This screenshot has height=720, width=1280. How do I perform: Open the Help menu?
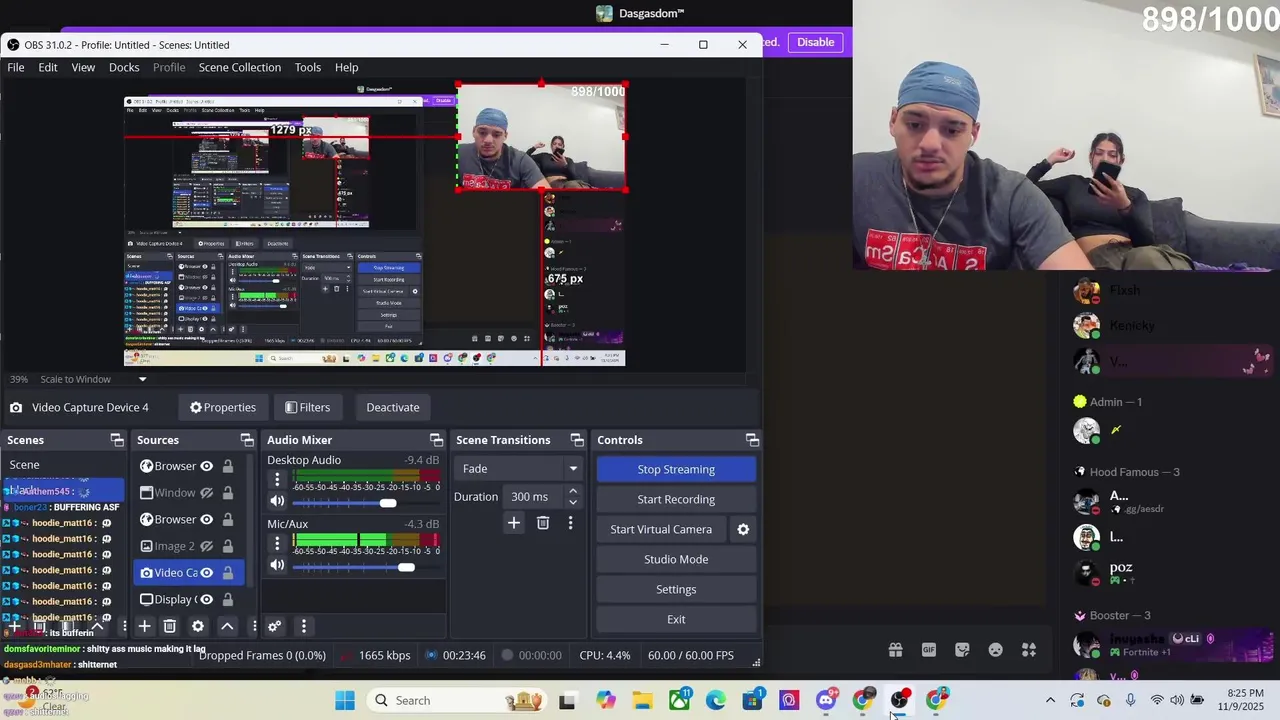(347, 67)
